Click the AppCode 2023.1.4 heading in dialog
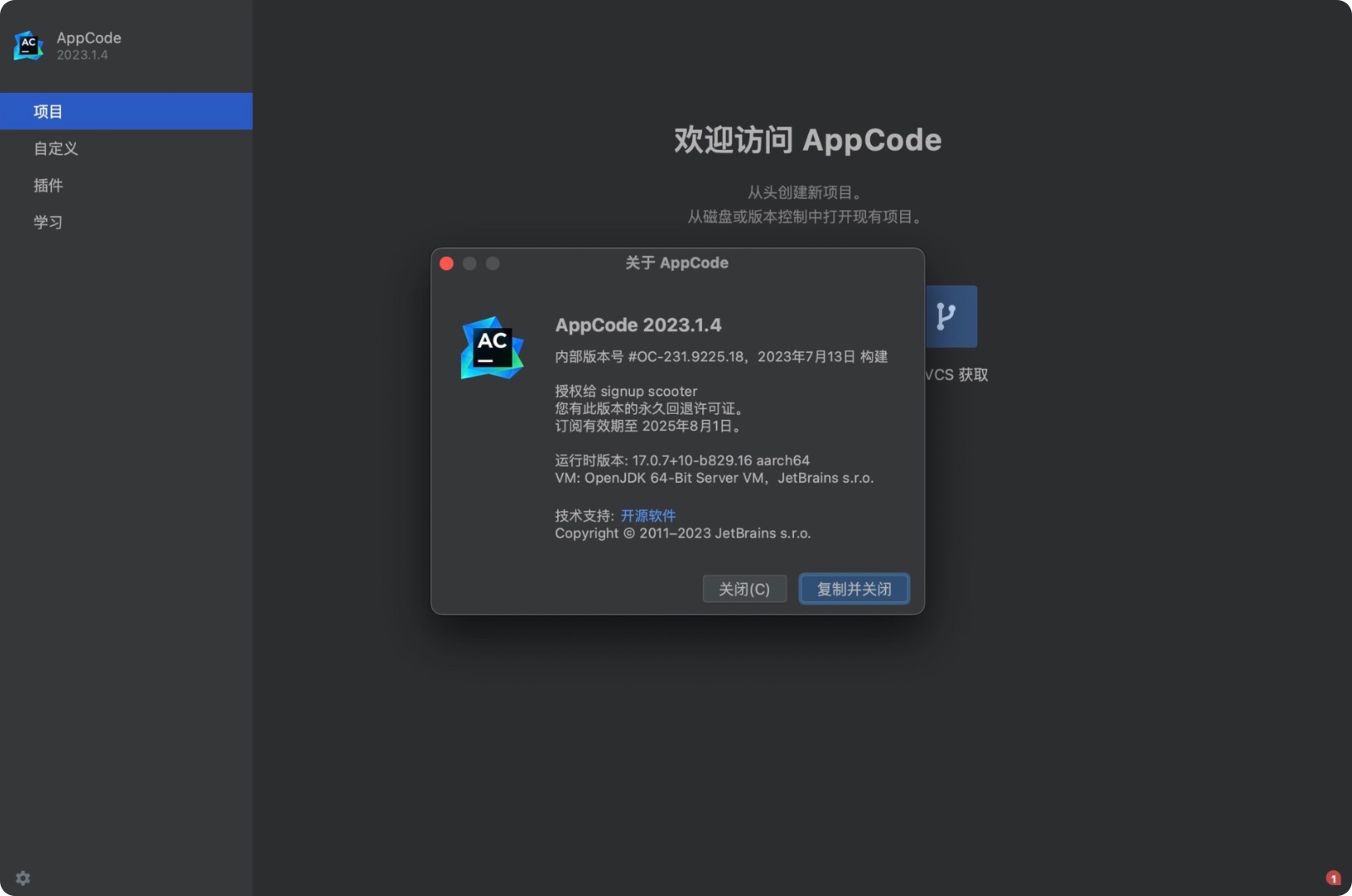This screenshot has height=896, width=1352. pos(638,325)
